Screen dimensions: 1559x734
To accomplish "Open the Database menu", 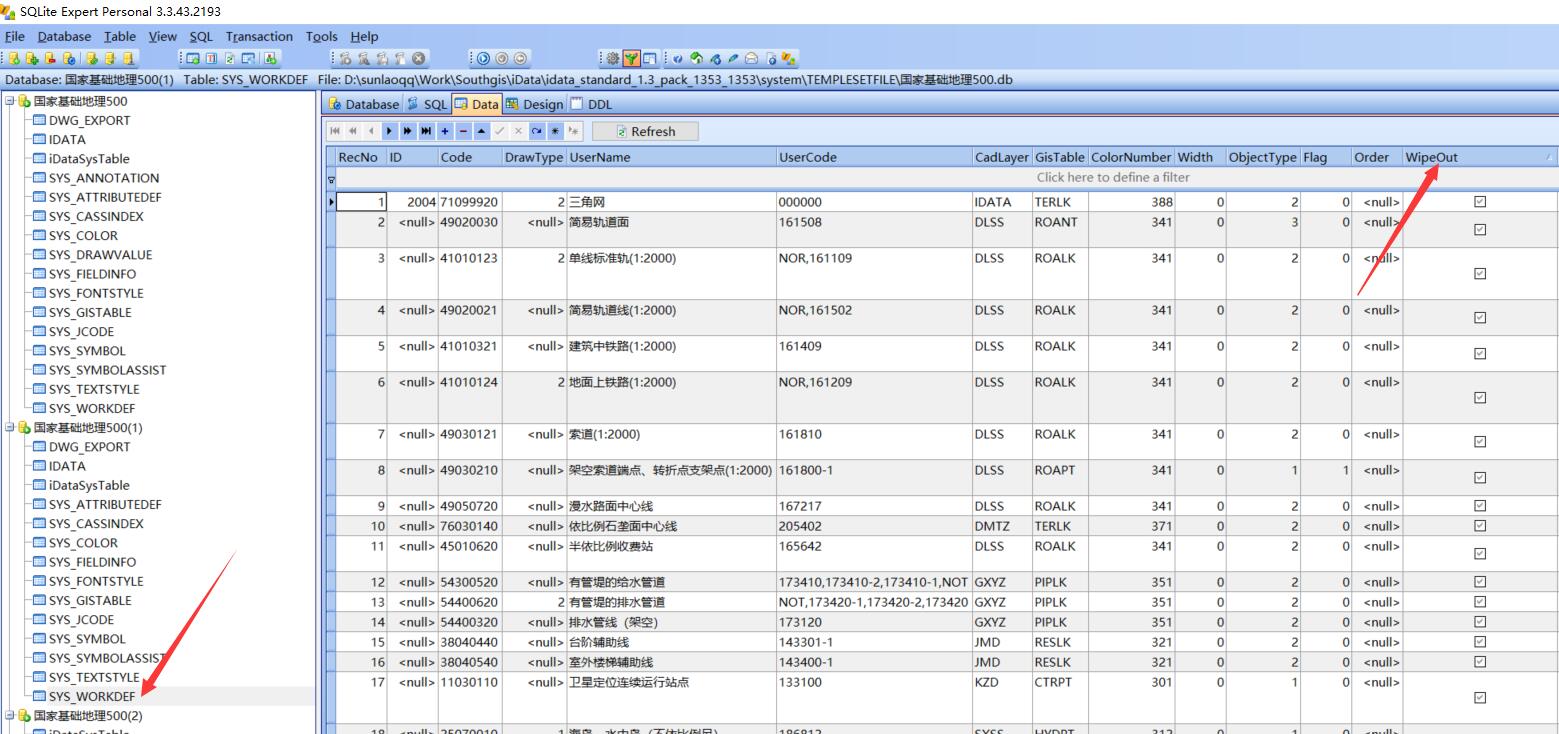I will pyautogui.click(x=64, y=36).
